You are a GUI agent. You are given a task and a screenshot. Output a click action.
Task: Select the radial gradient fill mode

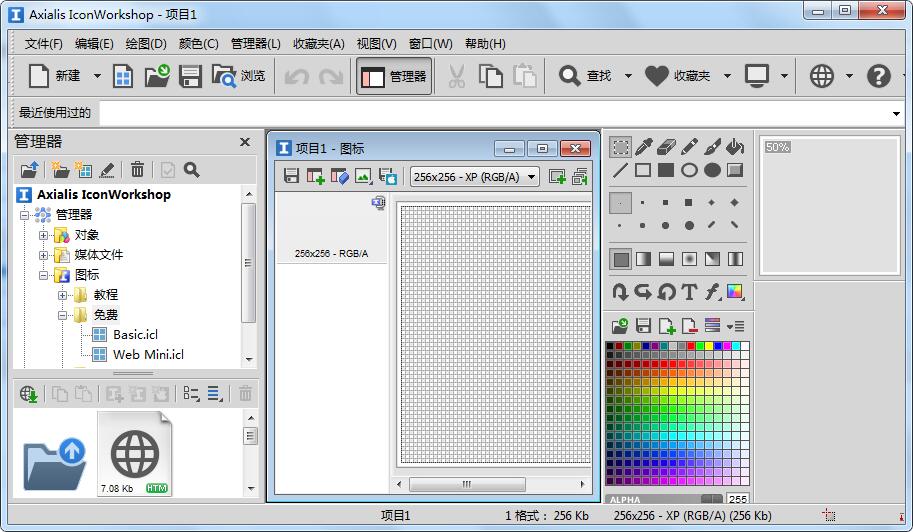click(689, 259)
